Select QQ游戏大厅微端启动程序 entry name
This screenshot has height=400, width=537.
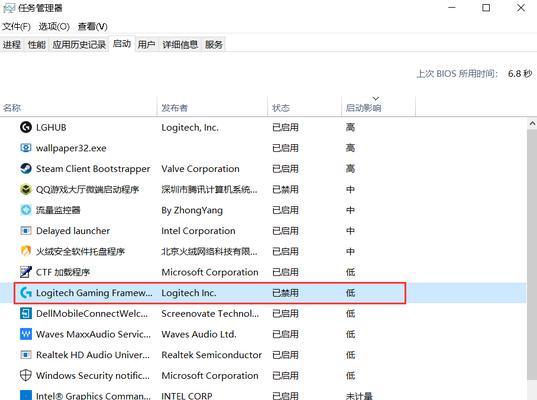pyautogui.click(x=87, y=189)
